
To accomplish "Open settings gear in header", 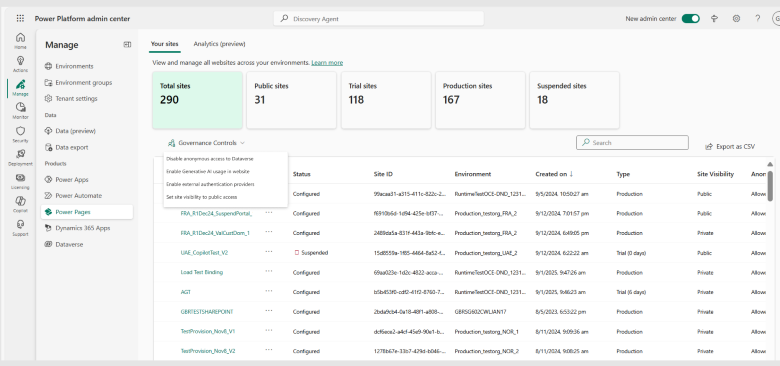I will 736,18.
